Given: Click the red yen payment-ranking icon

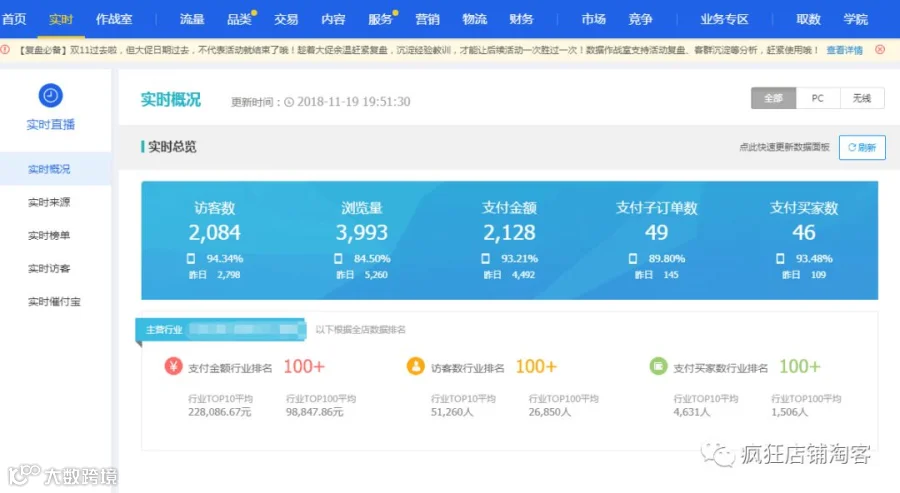Looking at the screenshot, I should [x=173, y=366].
